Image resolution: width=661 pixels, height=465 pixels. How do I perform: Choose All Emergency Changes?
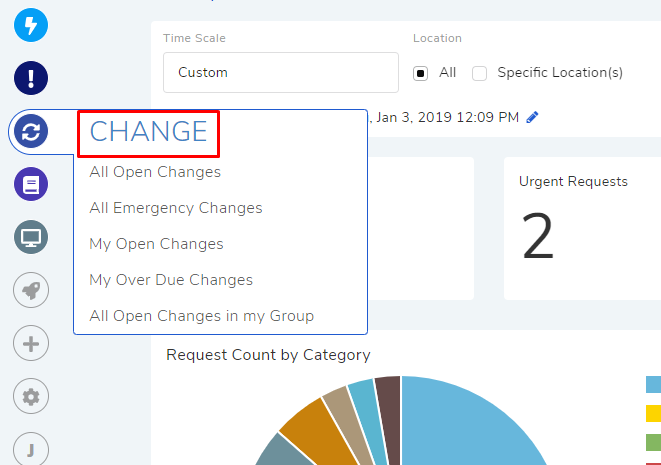pyautogui.click(x=176, y=208)
